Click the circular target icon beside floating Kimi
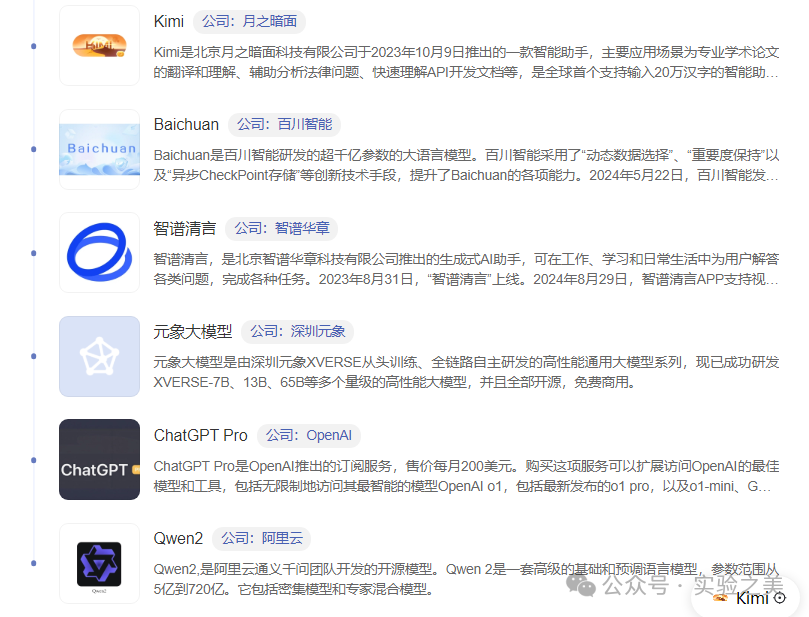809x617 pixels. click(x=780, y=598)
